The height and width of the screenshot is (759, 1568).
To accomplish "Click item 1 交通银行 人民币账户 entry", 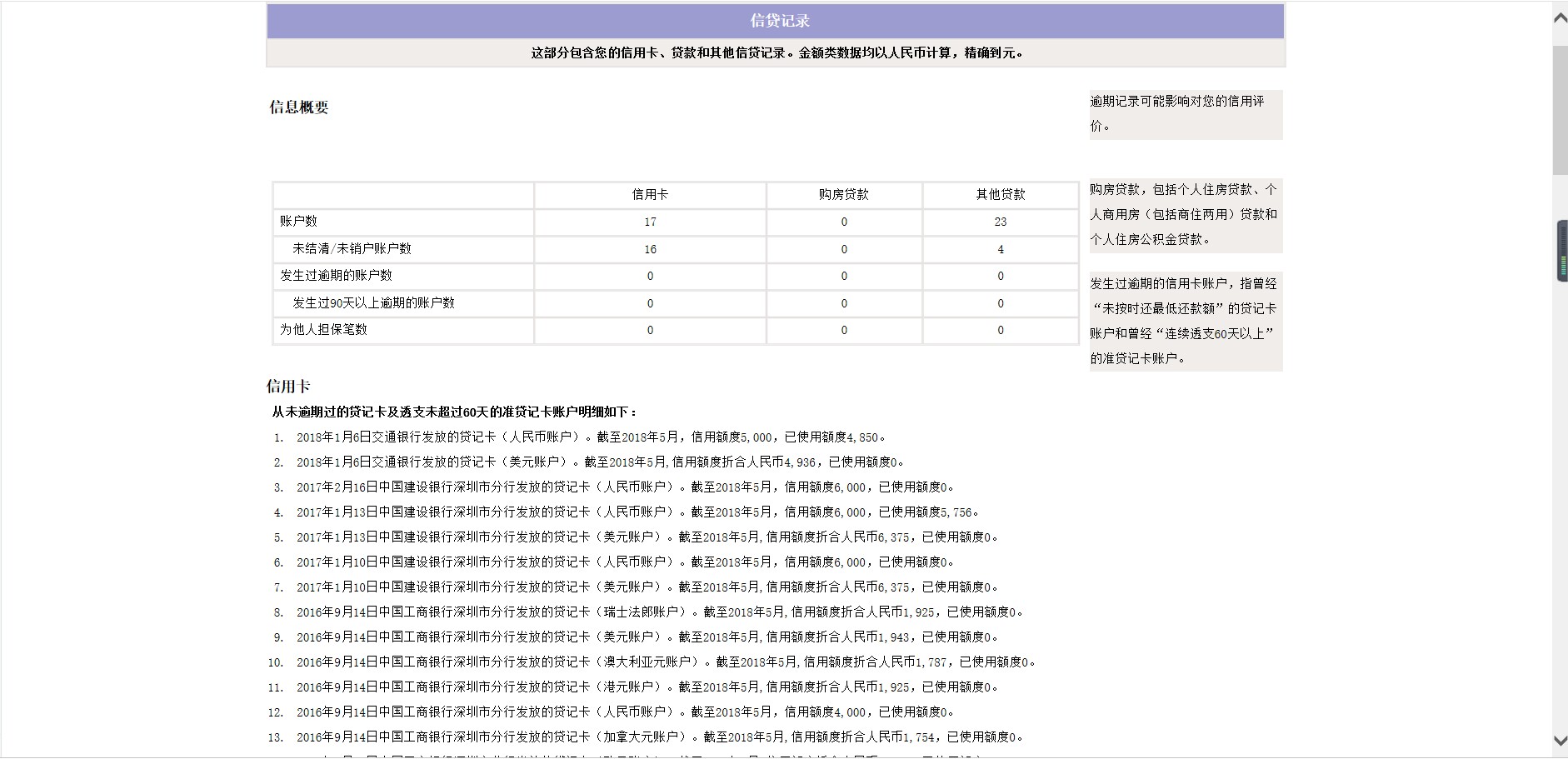I will coord(592,437).
